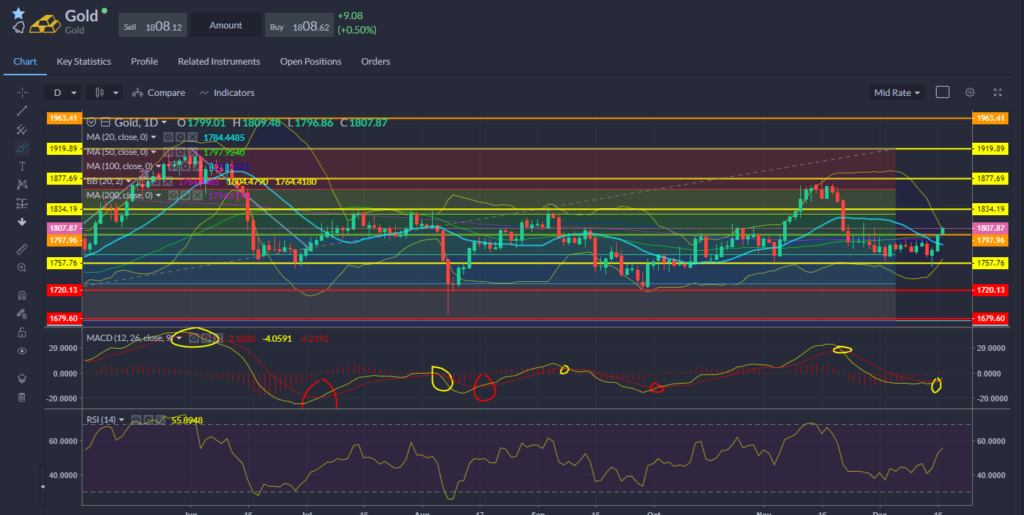The image size is (1024, 515).
Task: Open the Orders tab
Action: [376, 61]
